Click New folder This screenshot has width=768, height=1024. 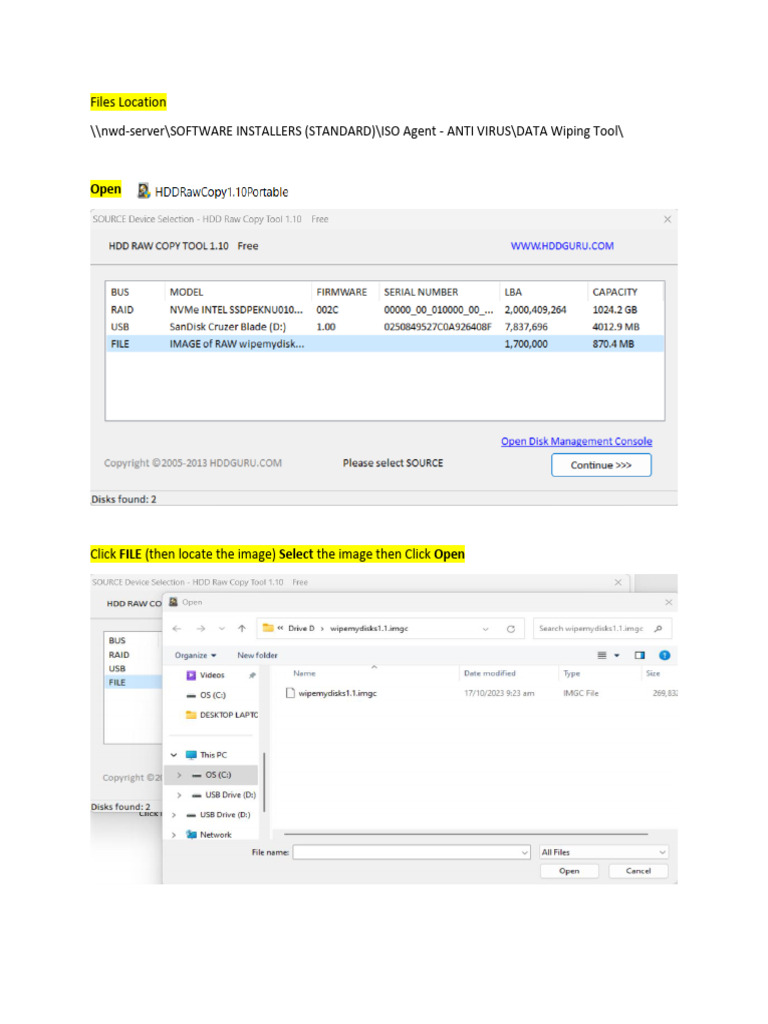257,655
